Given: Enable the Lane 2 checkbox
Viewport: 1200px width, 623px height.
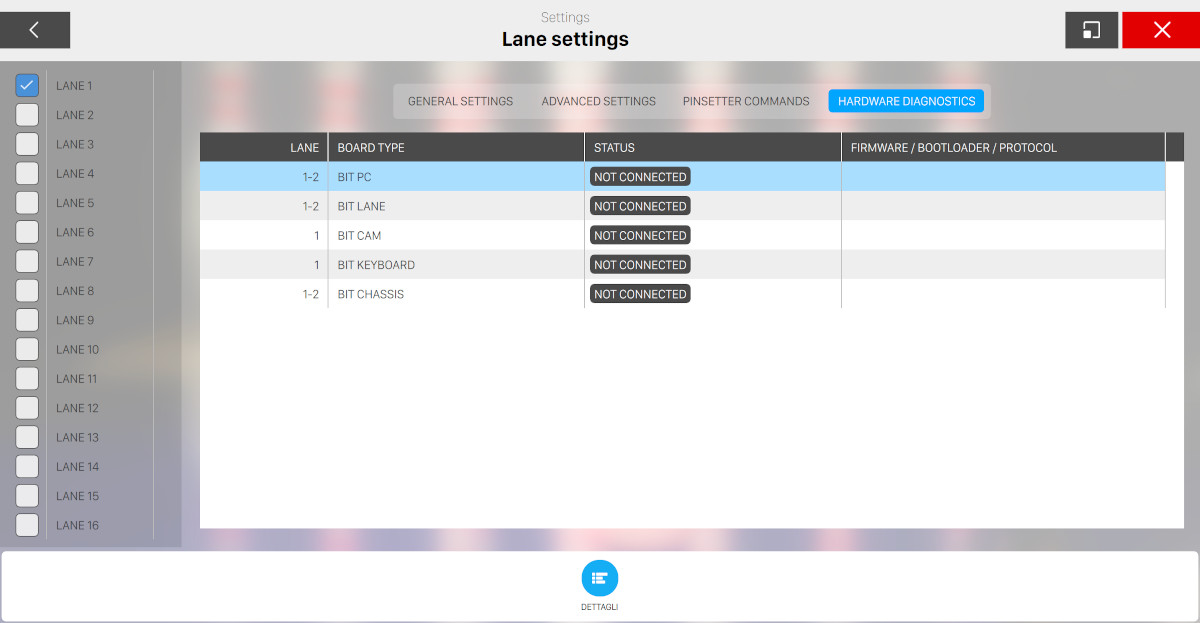Looking at the screenshot, I should (27, 115).
